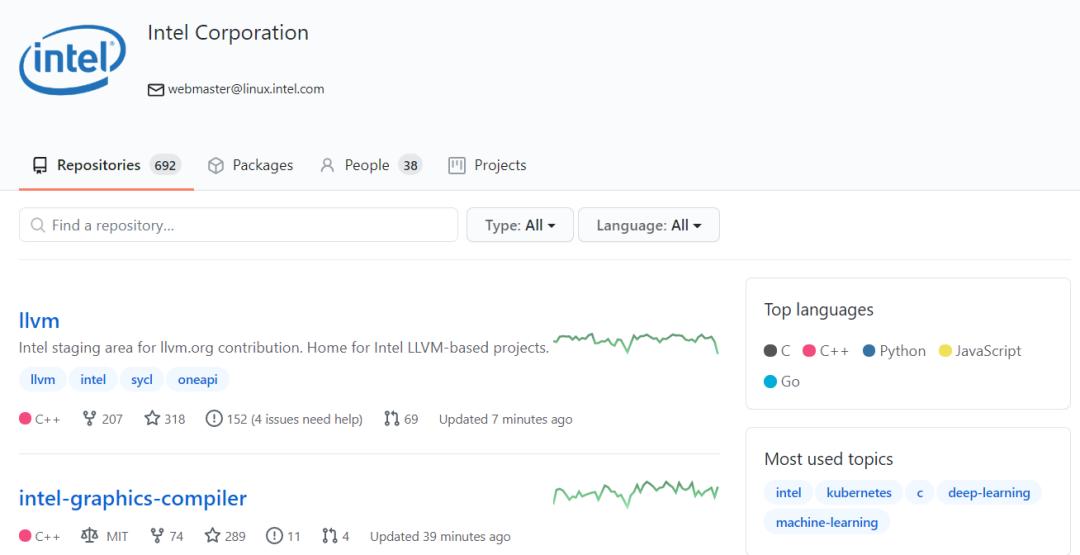Viewport: 1080px width, 555px height.
Task: Click the issues icon showing 11
Action: pos(274,535)
